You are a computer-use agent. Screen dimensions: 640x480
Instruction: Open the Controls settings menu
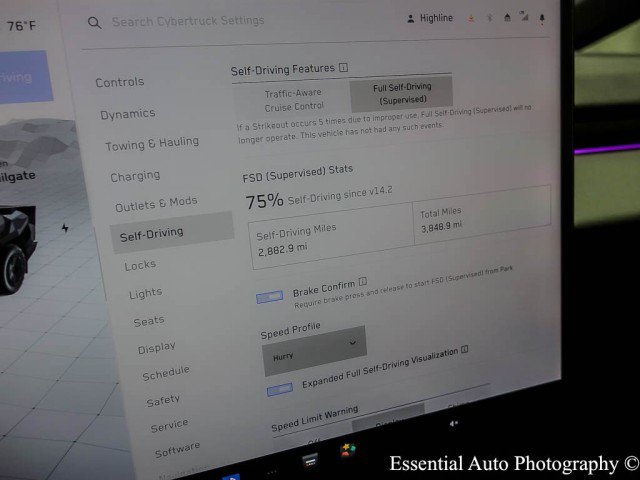tap(120, 82)
